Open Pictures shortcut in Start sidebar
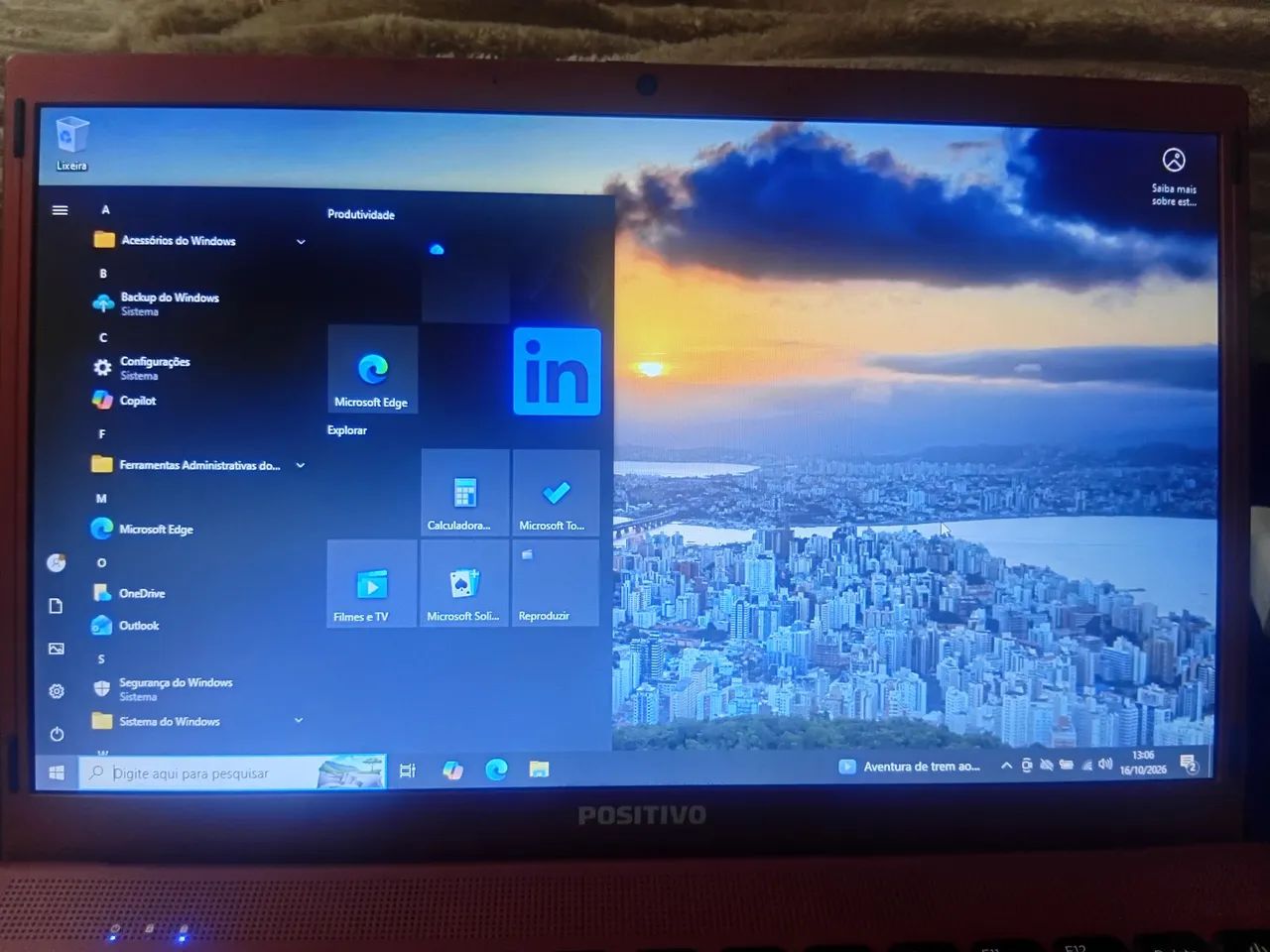 click(x=57, y=649)
